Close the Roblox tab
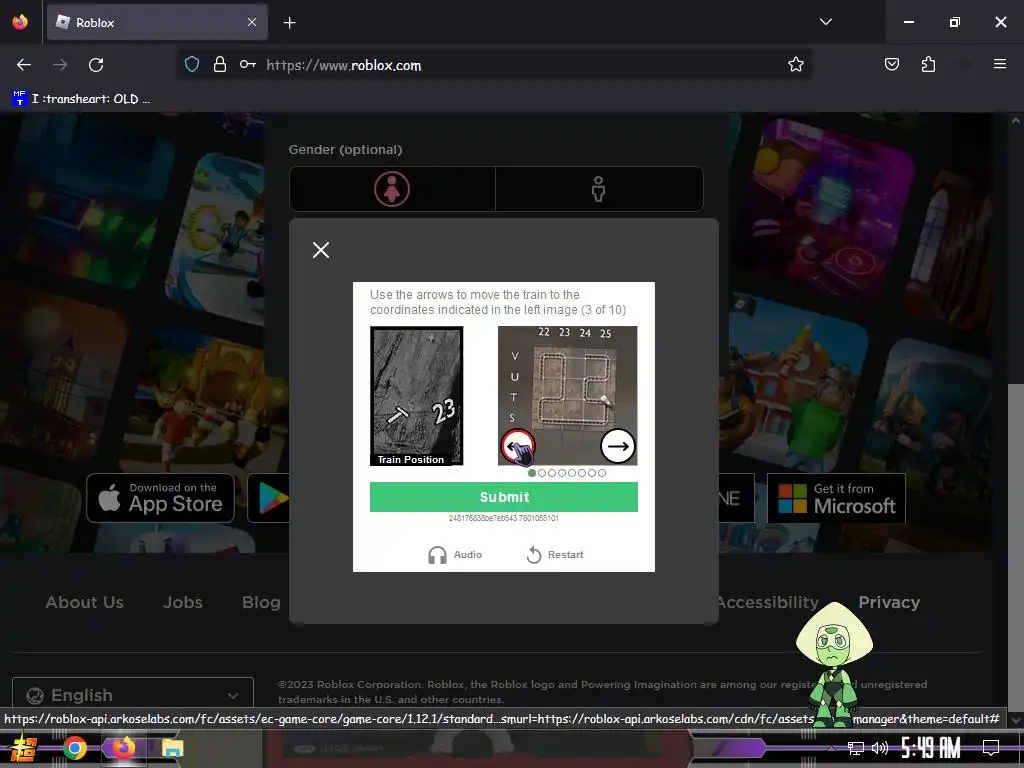This screenshot has width=1024, height=768. pyautogui.click(x=252, y=22)
